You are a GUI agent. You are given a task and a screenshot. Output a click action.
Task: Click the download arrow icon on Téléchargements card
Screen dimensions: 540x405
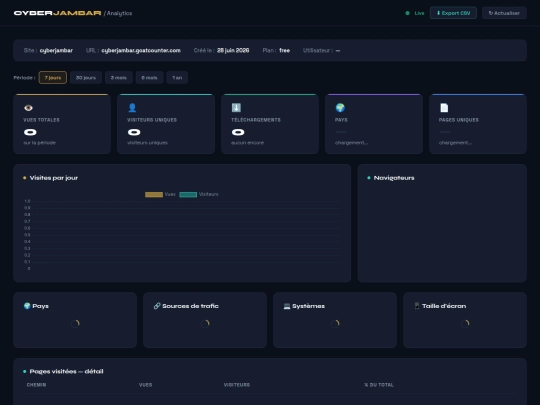pos(236,108)
